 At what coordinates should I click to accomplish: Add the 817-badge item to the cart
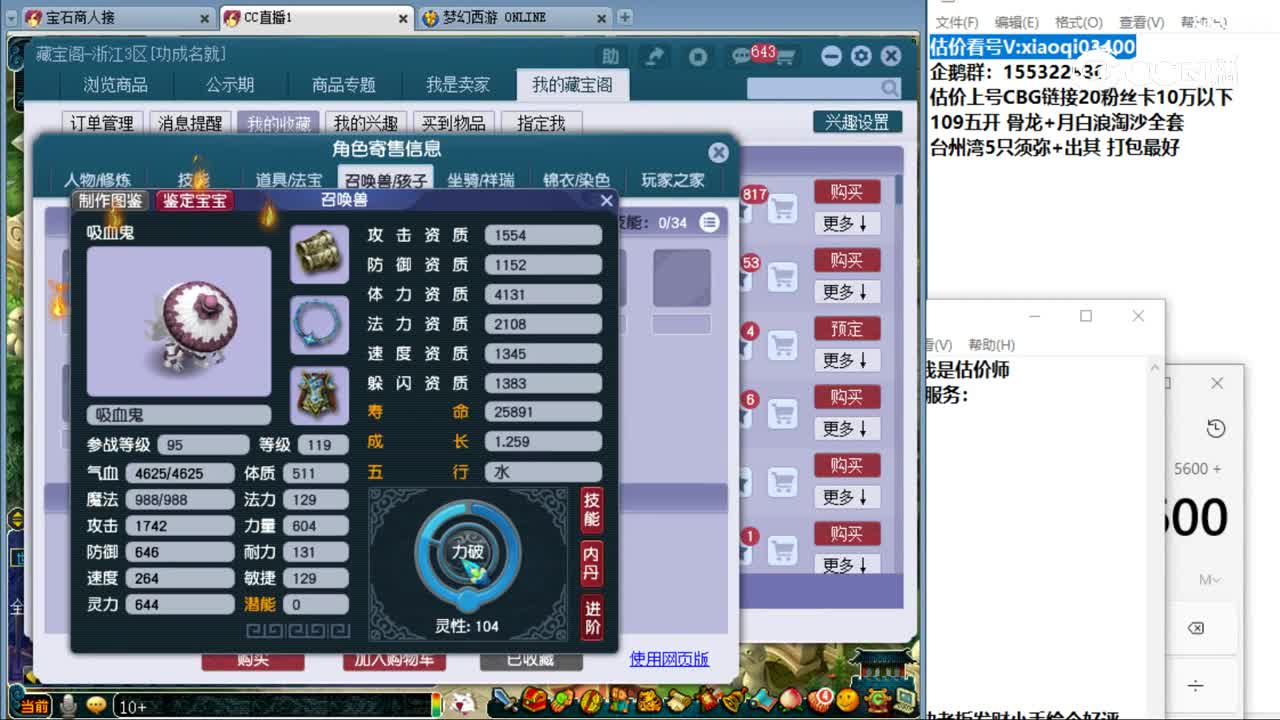tap(782, 208)
